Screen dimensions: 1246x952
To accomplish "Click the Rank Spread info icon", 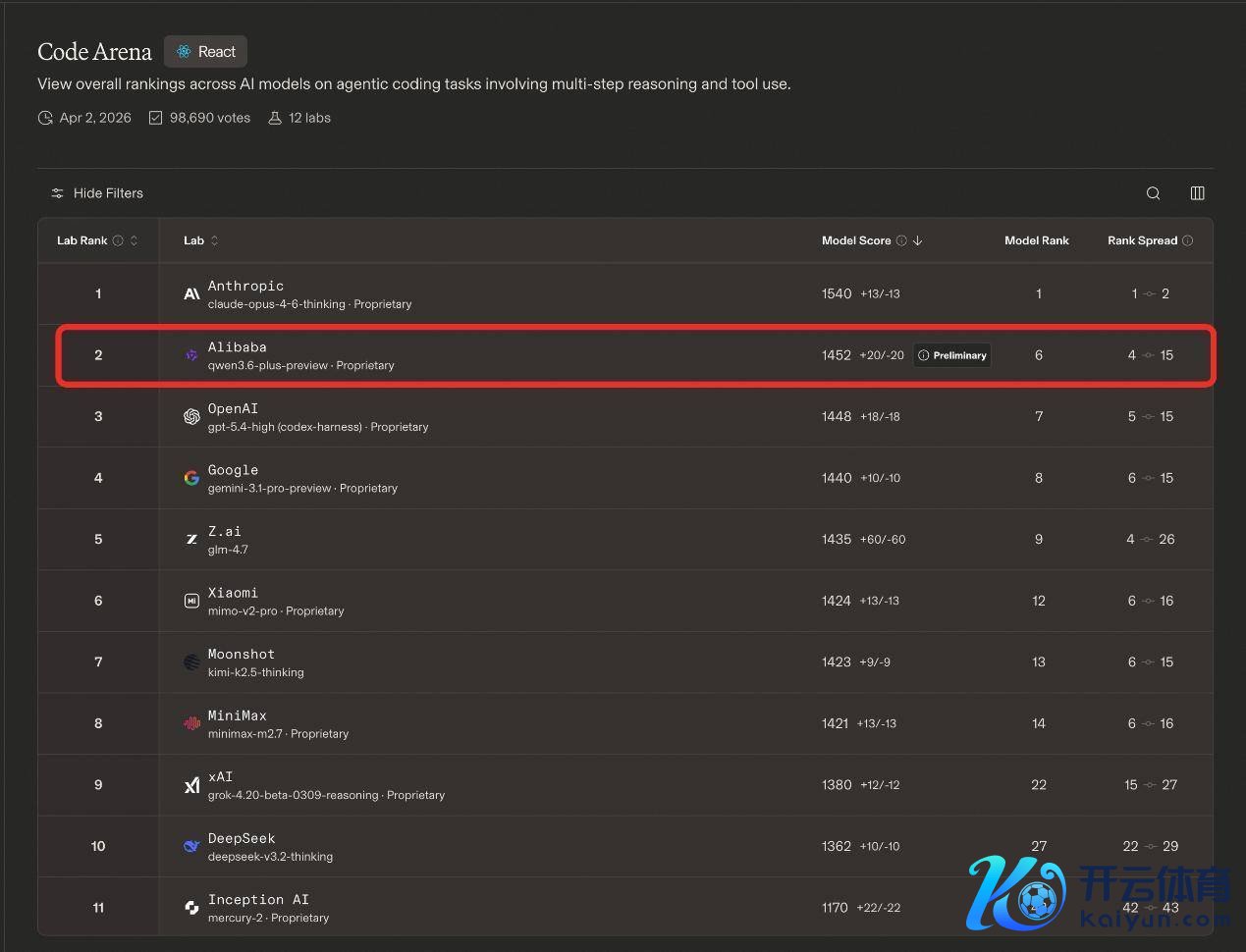I will pos(1187,240).
